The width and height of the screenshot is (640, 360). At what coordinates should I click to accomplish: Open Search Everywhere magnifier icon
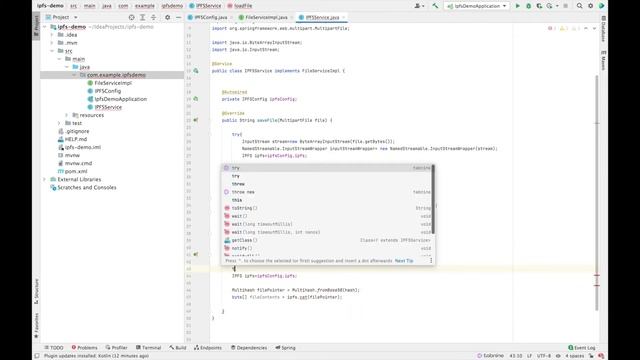click(579, 6)
